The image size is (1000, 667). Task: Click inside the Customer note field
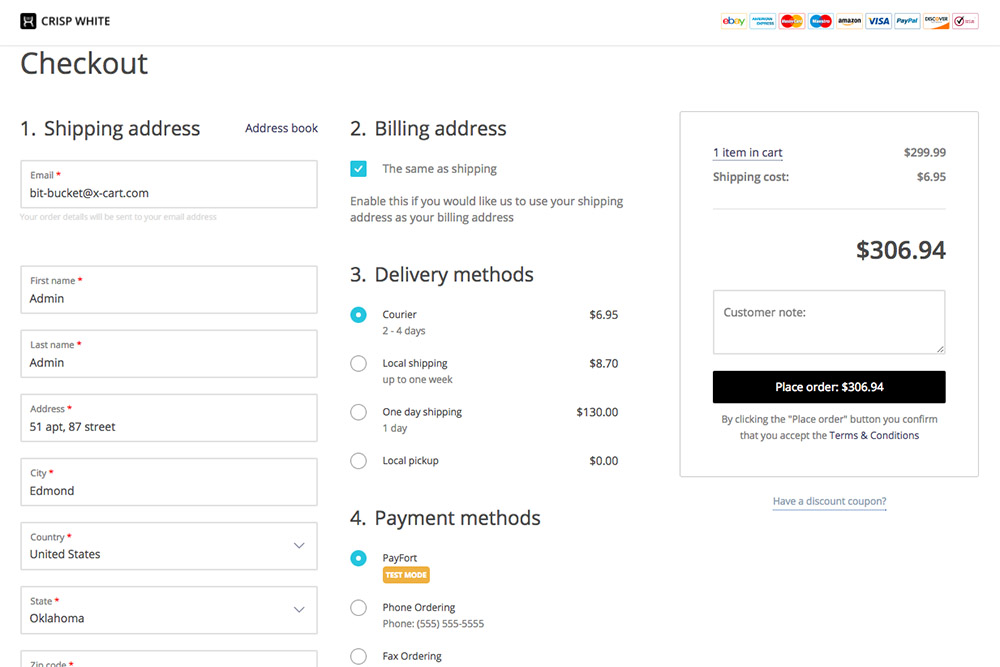[x=828, y=322]
